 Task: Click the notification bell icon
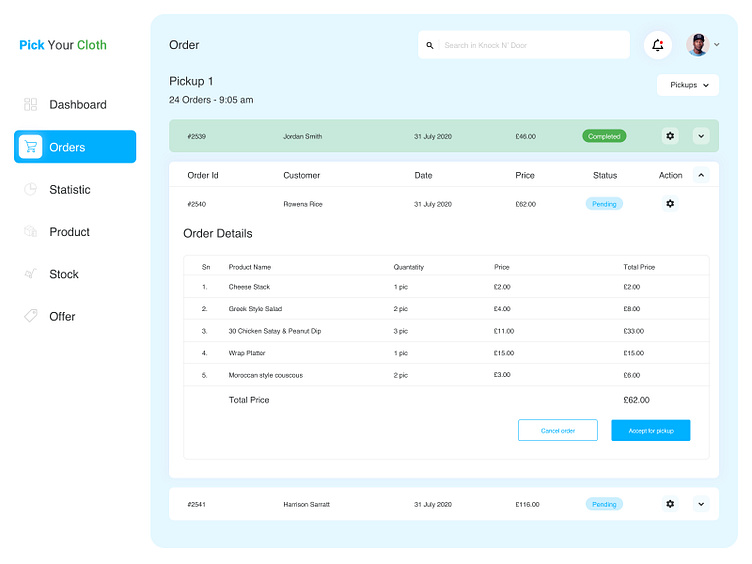tap(657, 45)
